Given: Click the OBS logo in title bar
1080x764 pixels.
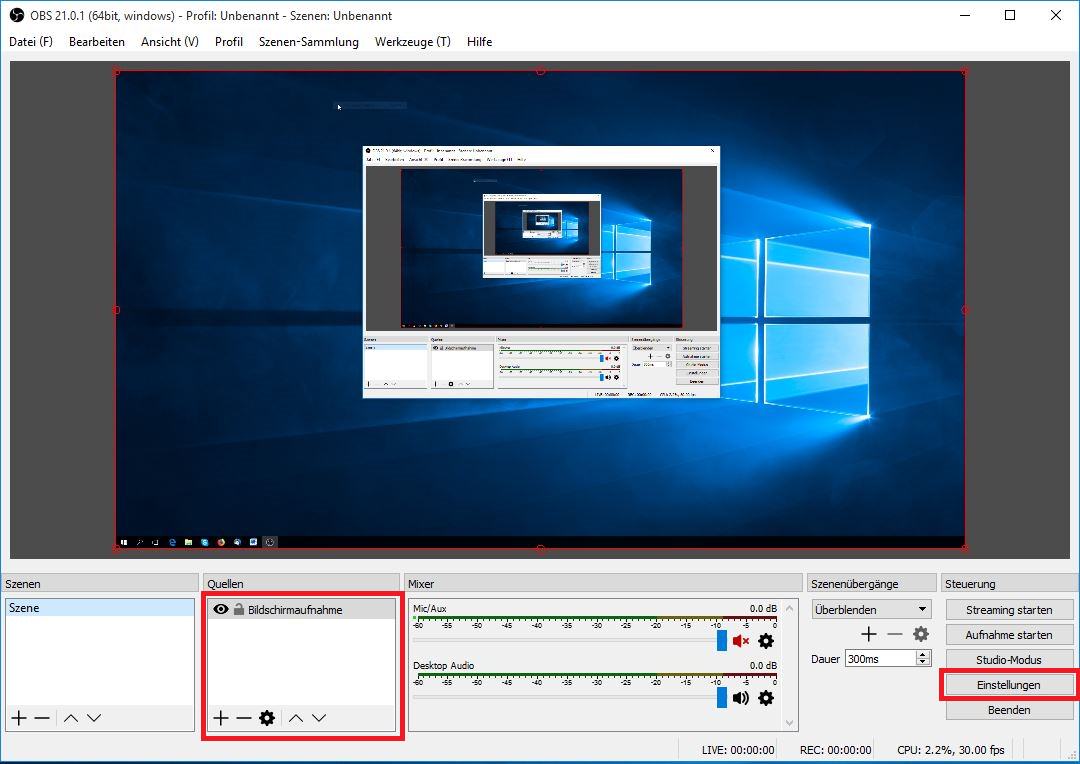Looking at the screenshot, I should point(17,15).
